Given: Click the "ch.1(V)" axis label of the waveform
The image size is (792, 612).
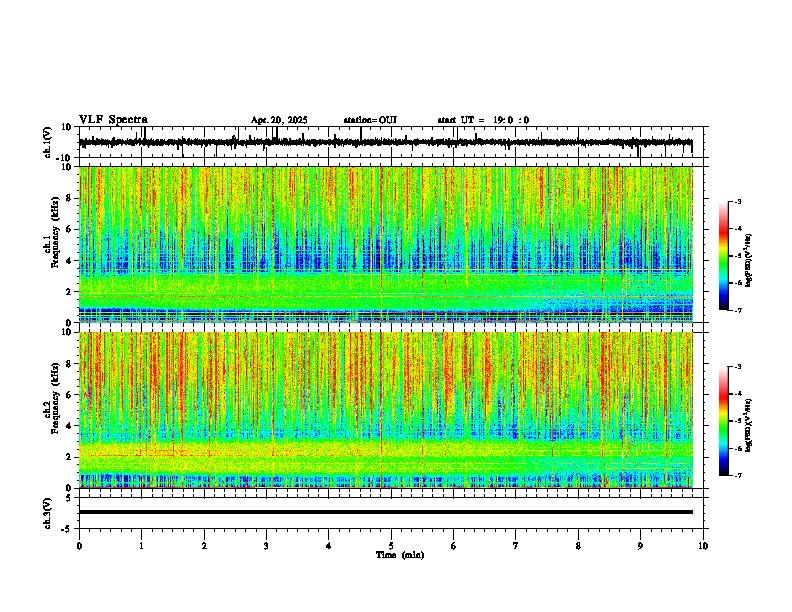Looking at the screenshot, I should [x=48, y=142].
